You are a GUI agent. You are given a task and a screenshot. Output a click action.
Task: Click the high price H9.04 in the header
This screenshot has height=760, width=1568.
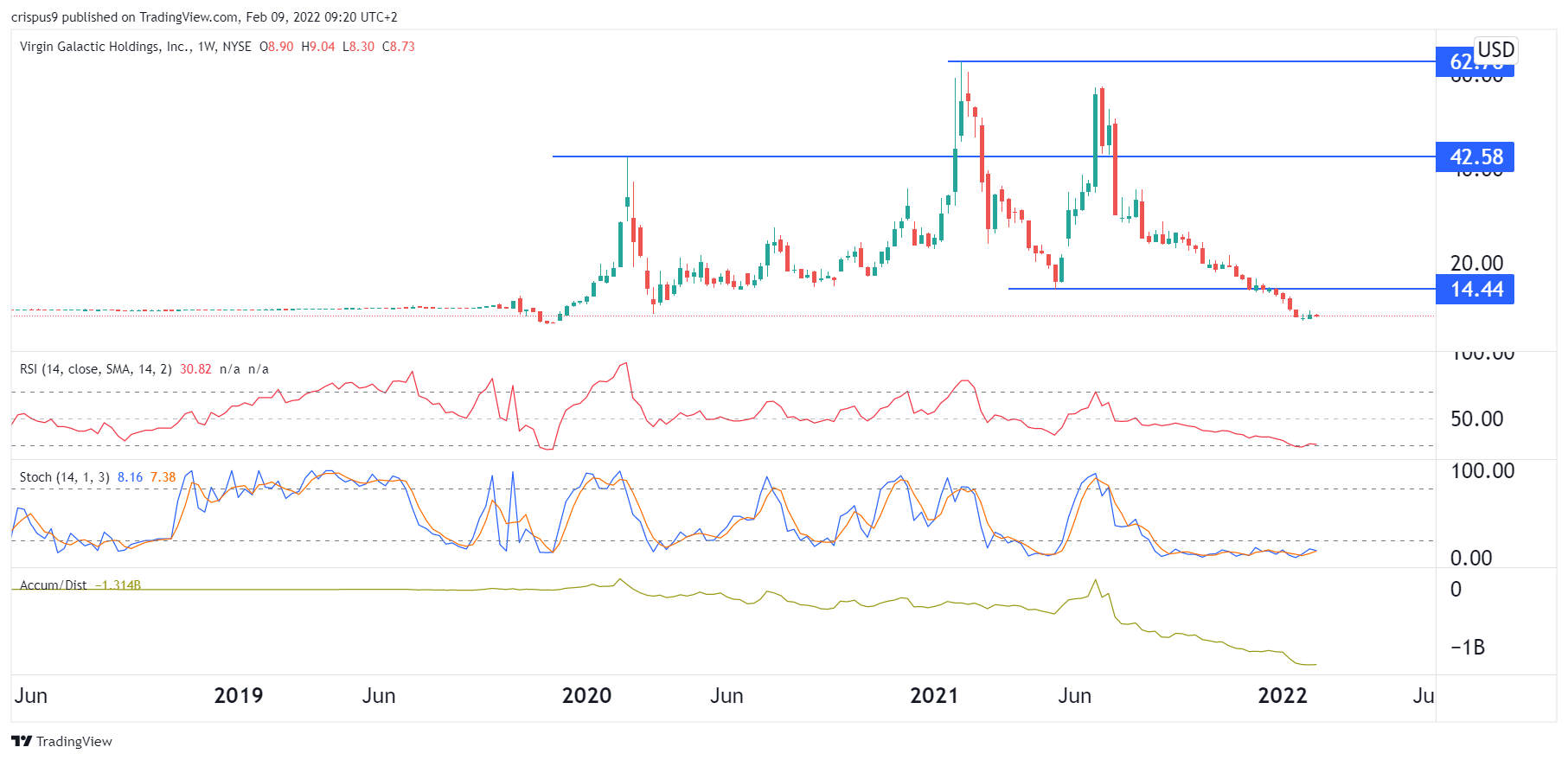pyautogui.click(x=318, y=47)
